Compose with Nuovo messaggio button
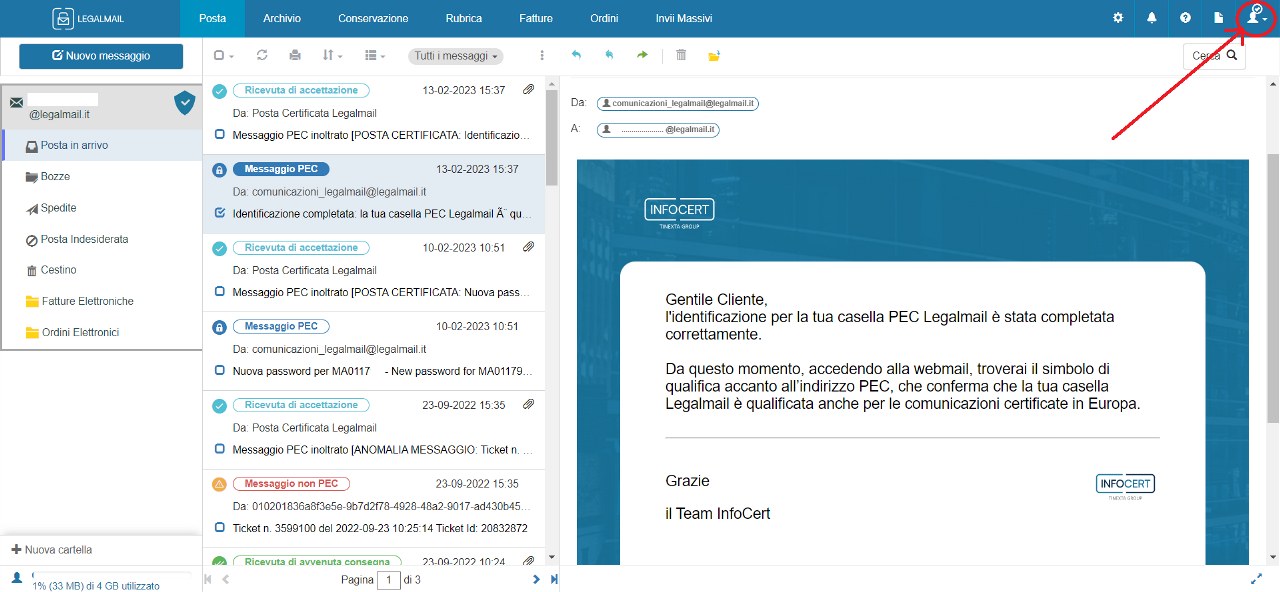 click(x=101, y=56)
